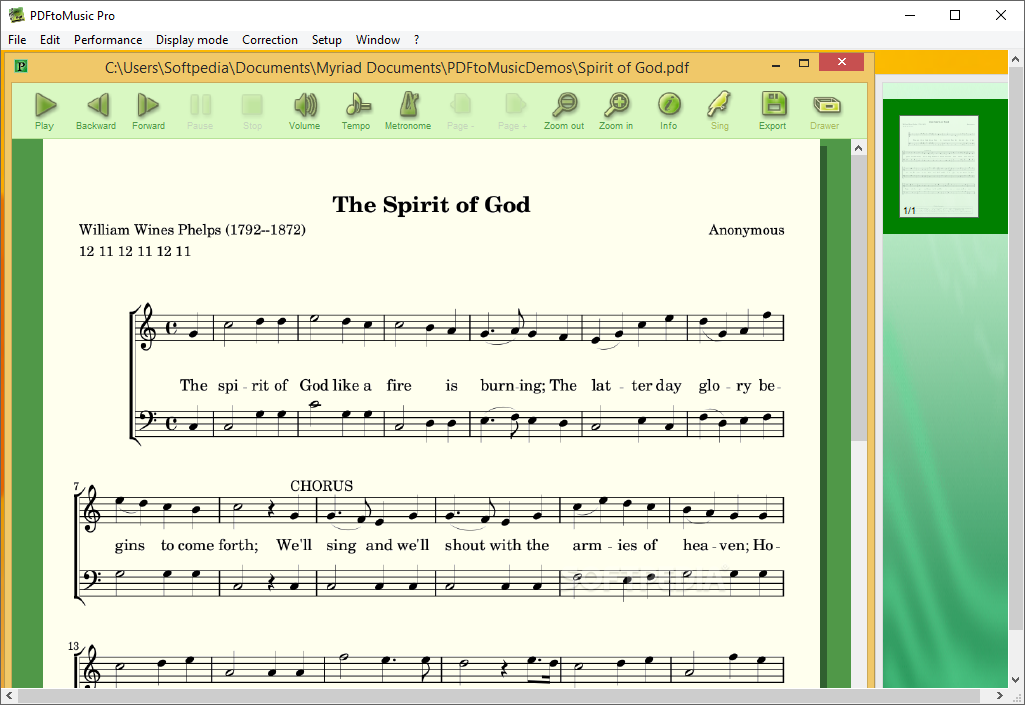This screenshot has height=705, width=1025.
Task: Open the ? help menu
Action: 416,40
